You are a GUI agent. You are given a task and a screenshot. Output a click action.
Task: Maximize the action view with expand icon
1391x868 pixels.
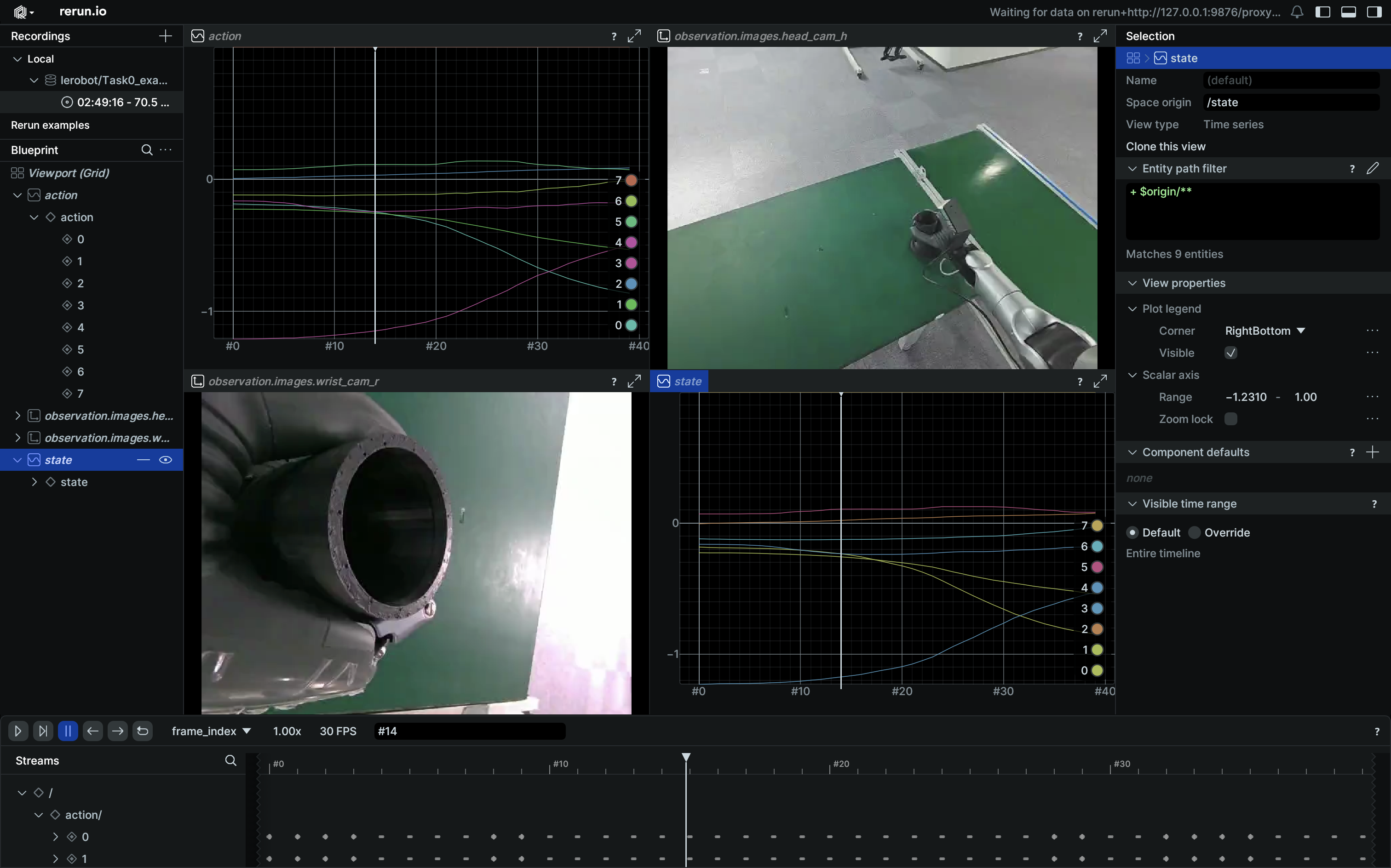[633, 36]
